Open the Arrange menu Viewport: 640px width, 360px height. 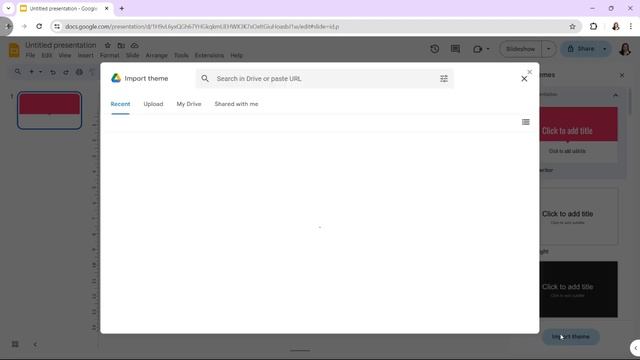click(156, 55)
